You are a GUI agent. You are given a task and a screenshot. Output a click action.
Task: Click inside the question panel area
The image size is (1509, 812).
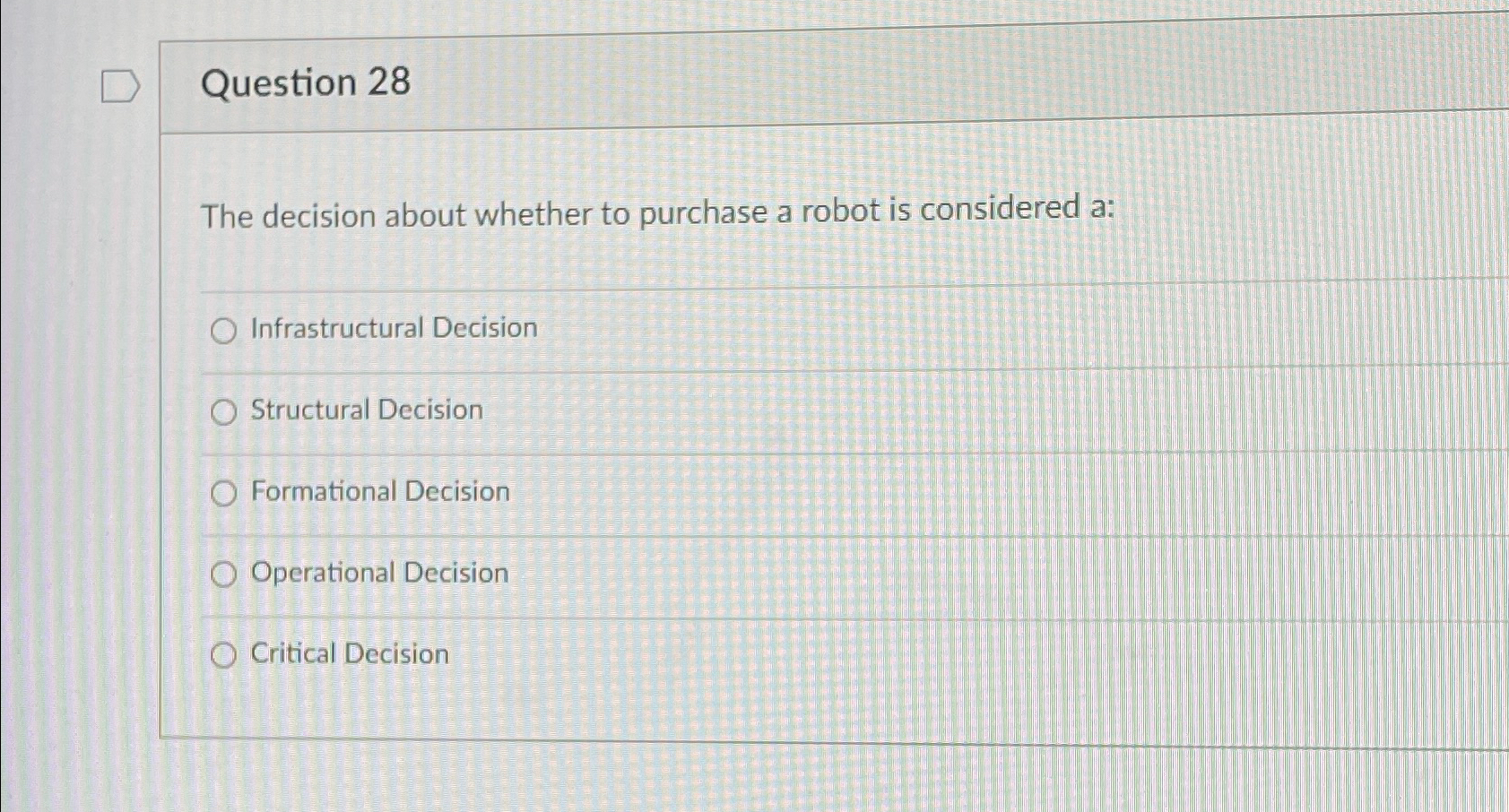tap(807, 403)
